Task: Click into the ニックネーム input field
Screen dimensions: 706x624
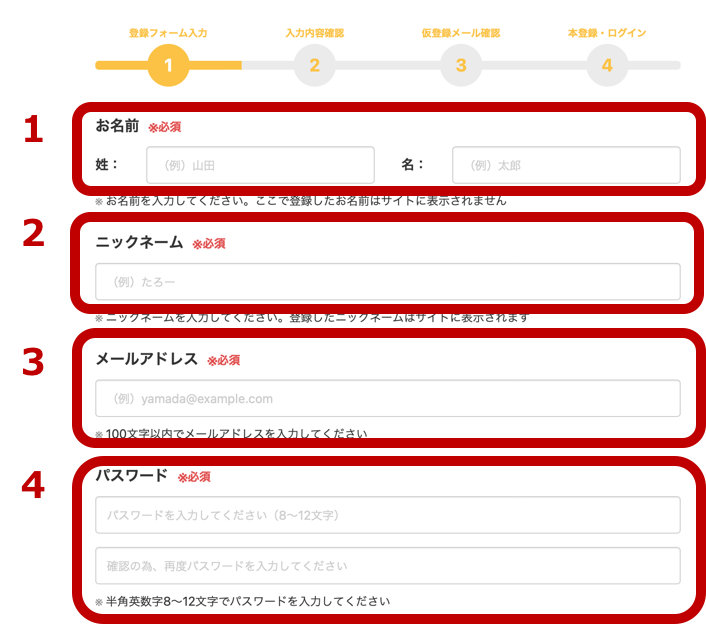Action: [x=388, y=282]
